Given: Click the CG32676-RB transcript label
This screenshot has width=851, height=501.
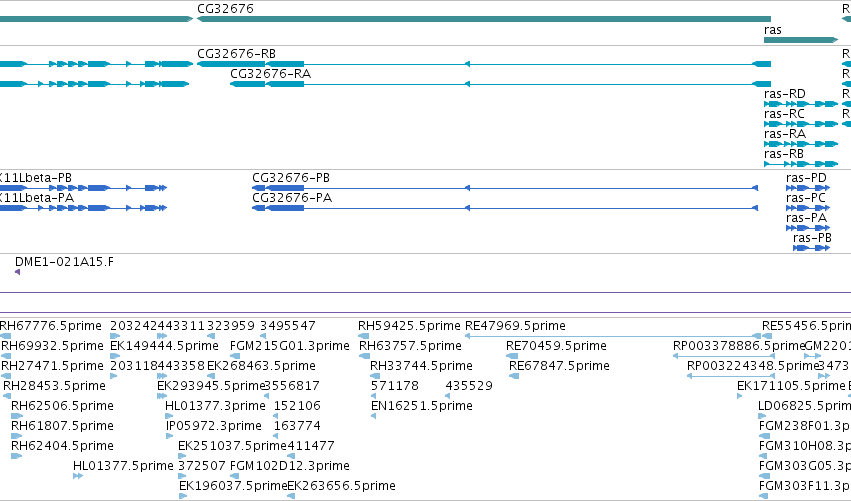Looking at the screenshot, I should pyautogui.click(x=237, y=54).
